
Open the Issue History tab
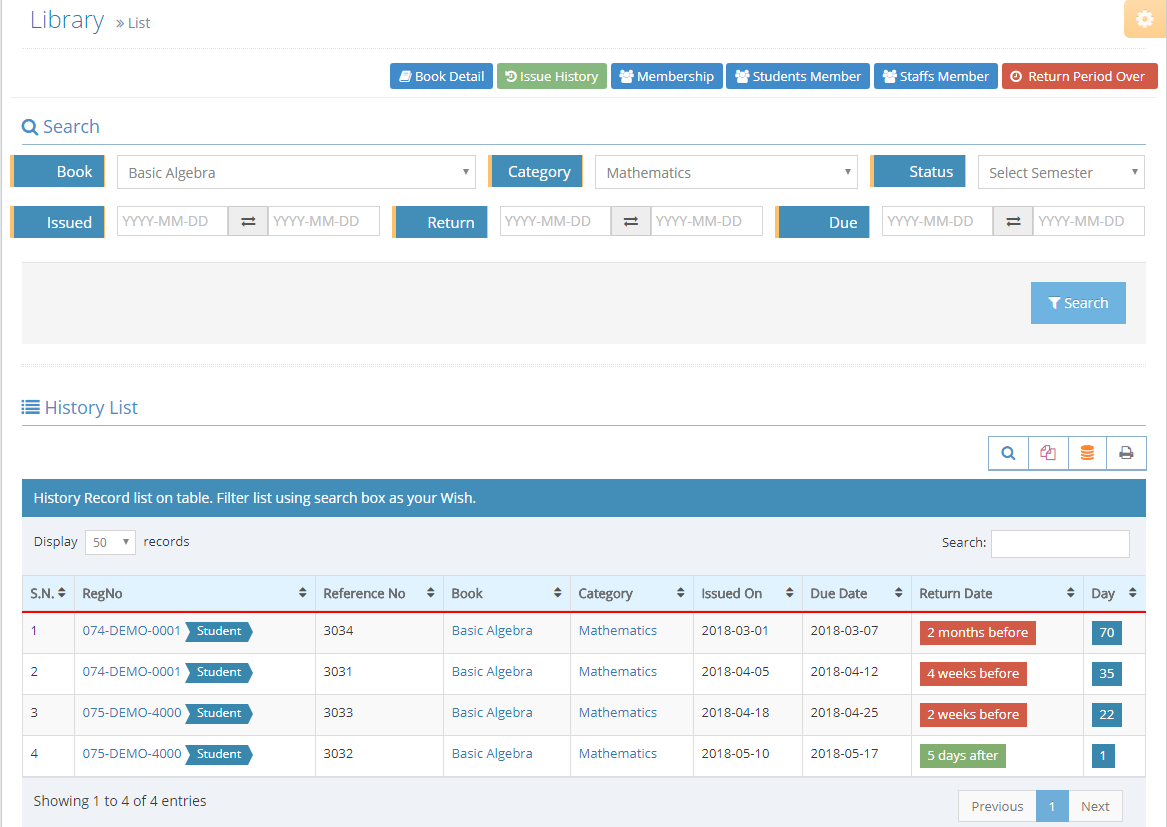551,76
